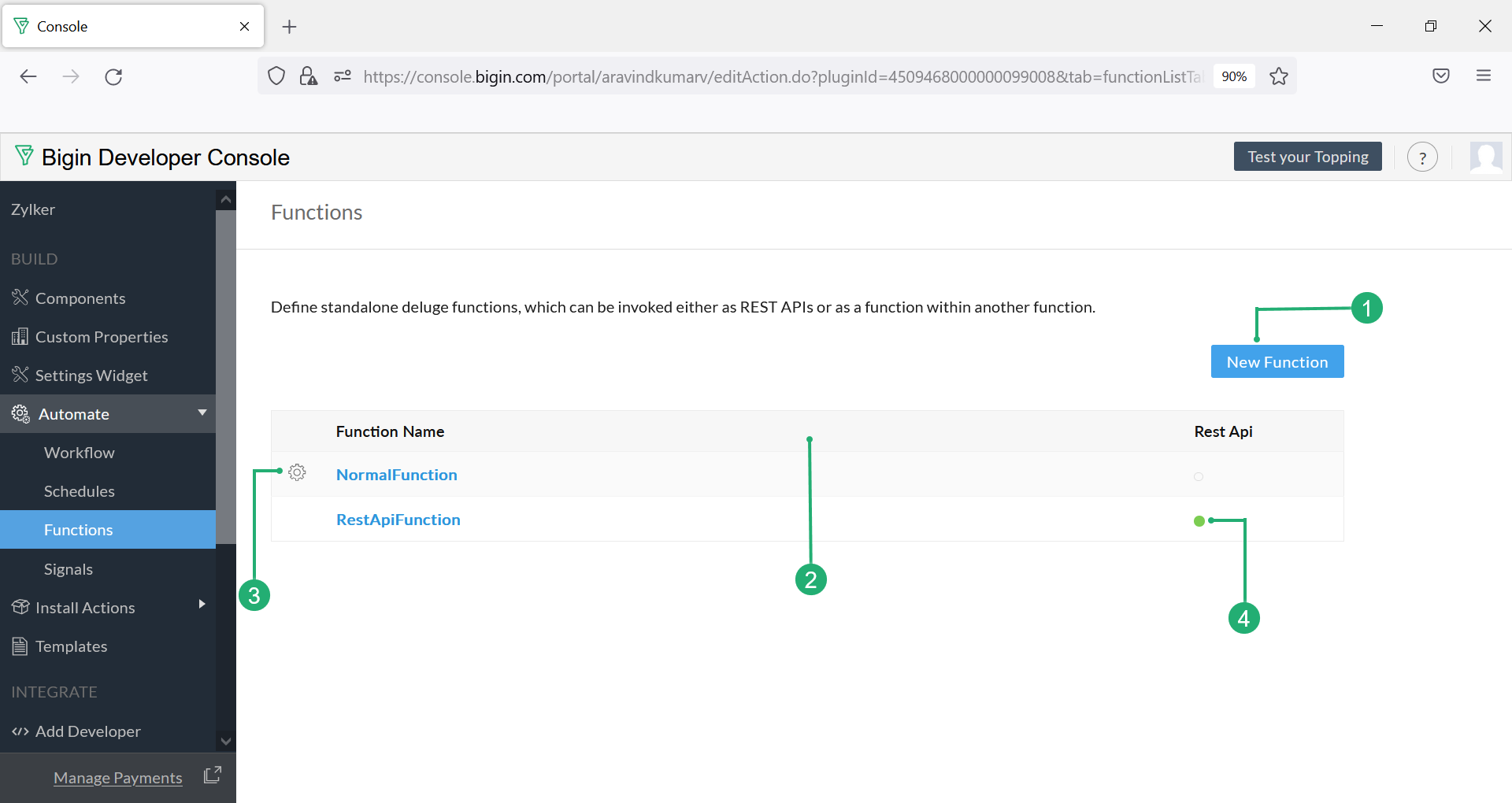Click the New Function button

tap(1277, 361)
